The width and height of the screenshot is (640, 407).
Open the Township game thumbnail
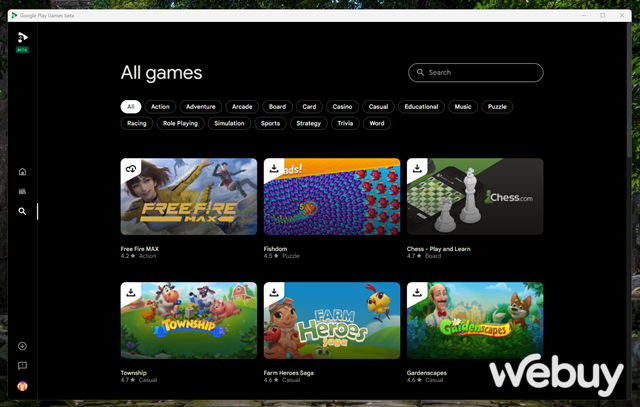[189, 320]
